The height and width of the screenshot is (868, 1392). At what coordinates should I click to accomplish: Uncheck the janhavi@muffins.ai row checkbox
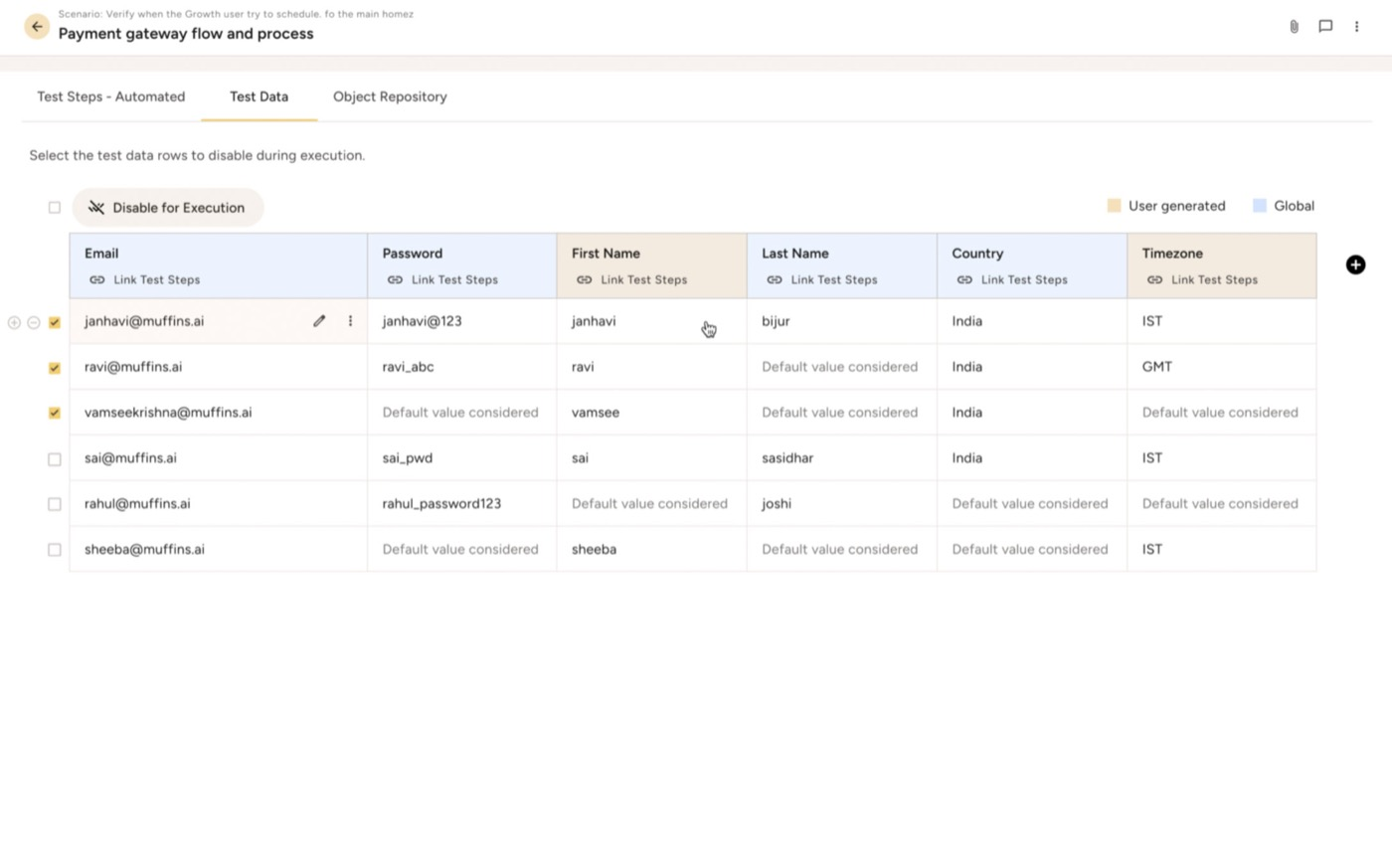pos(55,322)
